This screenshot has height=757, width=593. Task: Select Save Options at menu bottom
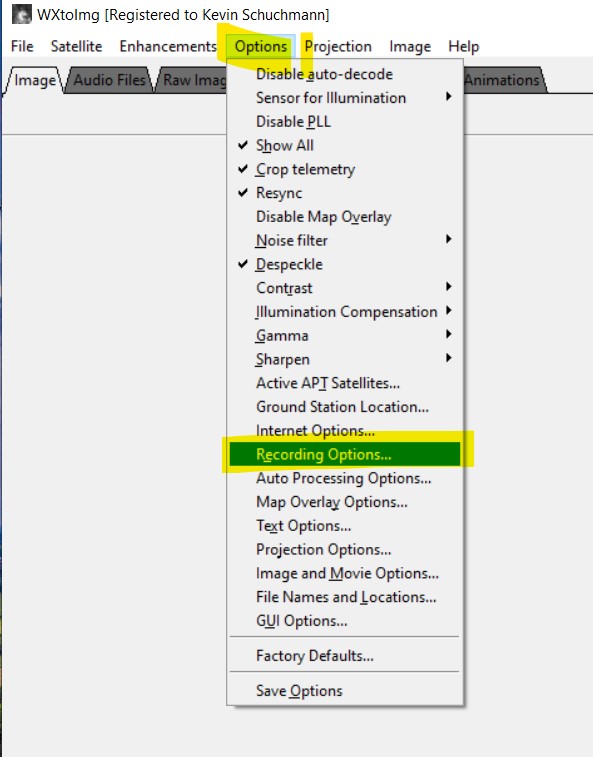tap(345, 691)
